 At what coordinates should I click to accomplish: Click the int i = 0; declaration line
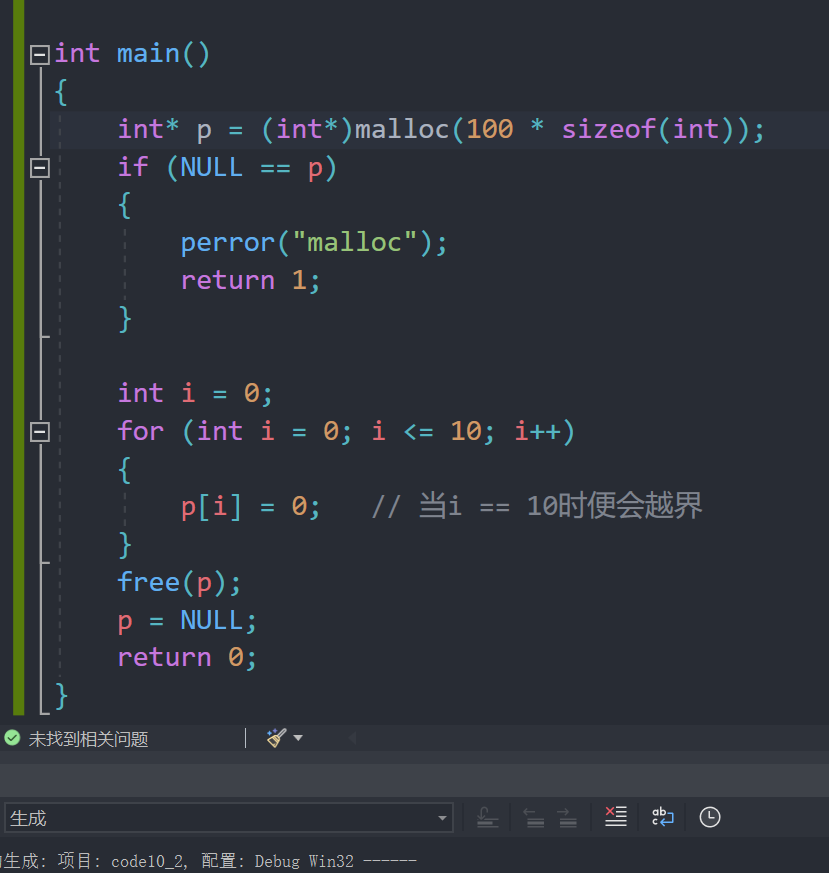(x=195, y=394)
